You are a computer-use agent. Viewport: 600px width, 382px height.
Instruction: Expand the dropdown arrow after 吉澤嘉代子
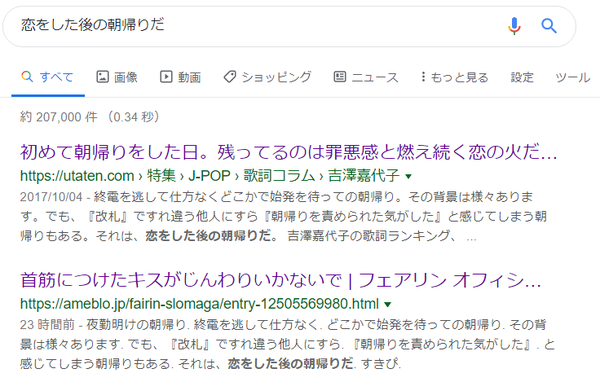[x=408, y=176]
